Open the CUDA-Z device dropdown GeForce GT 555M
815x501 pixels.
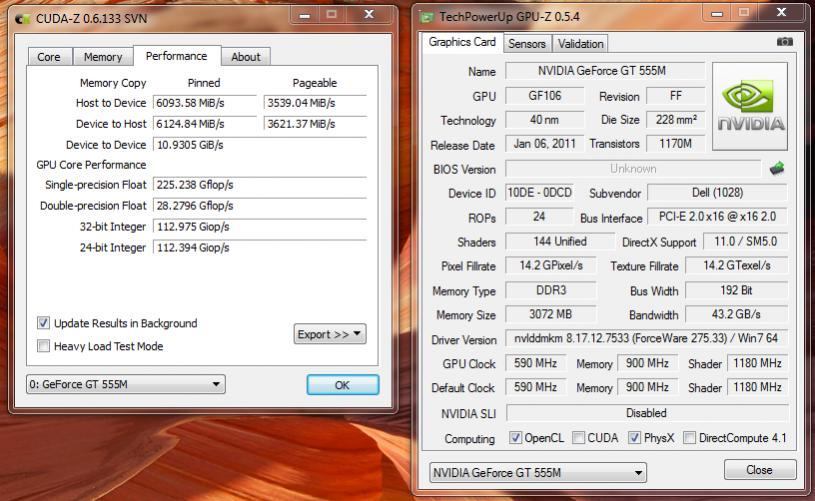tap(126, 384)
